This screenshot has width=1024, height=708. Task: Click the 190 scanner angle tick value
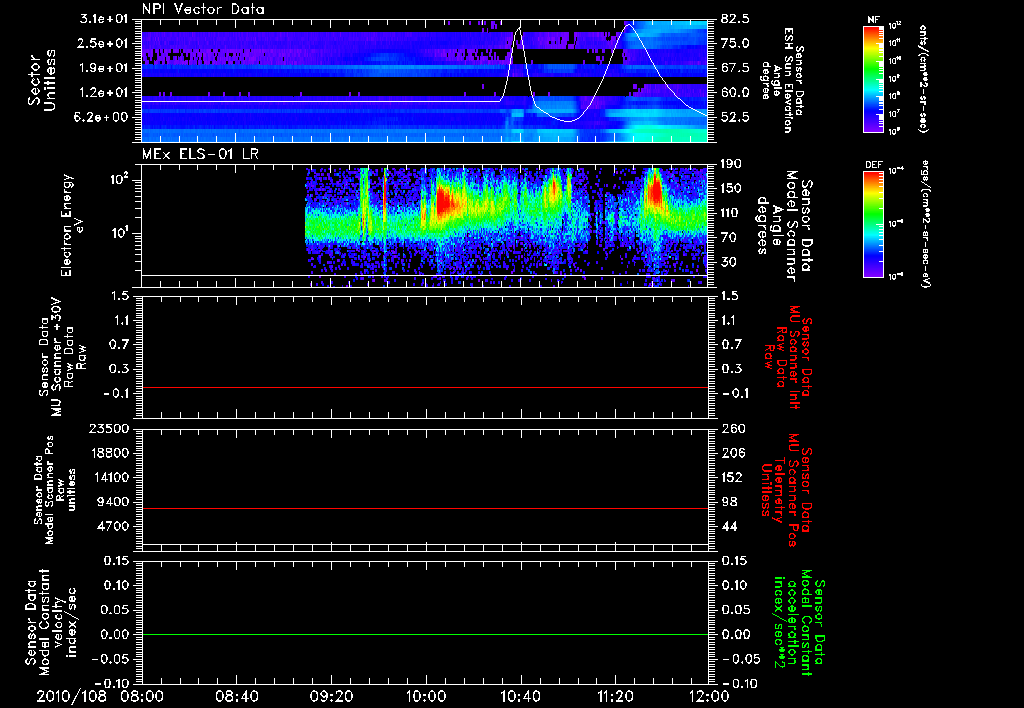(x=731, y=164)
